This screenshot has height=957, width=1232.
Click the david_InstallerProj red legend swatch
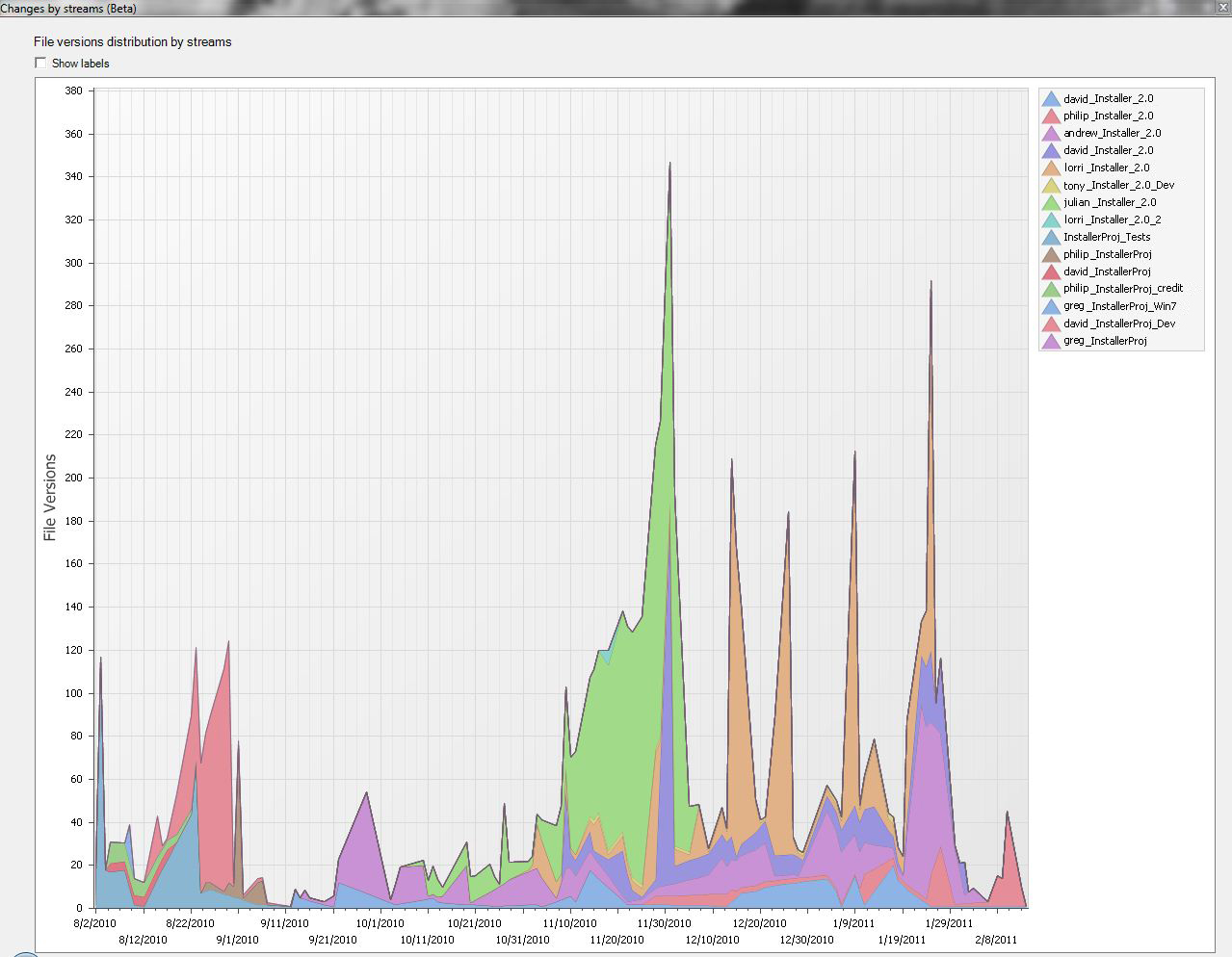click(1051, 272)
